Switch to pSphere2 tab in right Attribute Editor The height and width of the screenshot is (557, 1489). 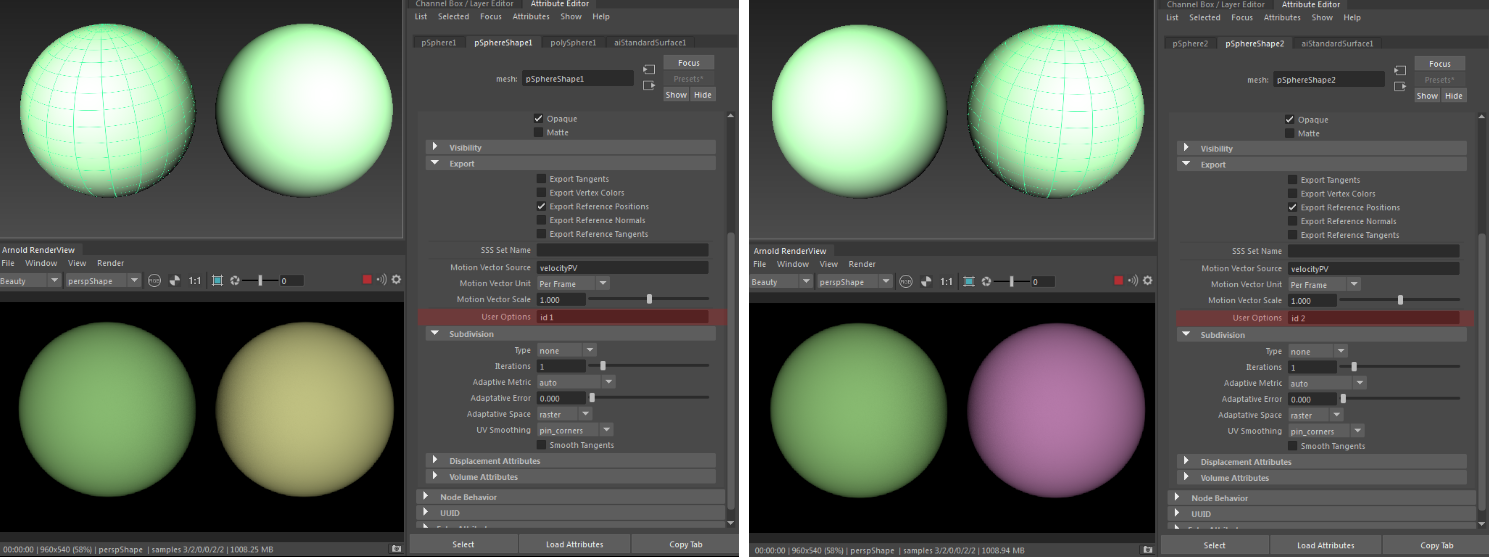pyautogui.click(x=1192, y=44)
